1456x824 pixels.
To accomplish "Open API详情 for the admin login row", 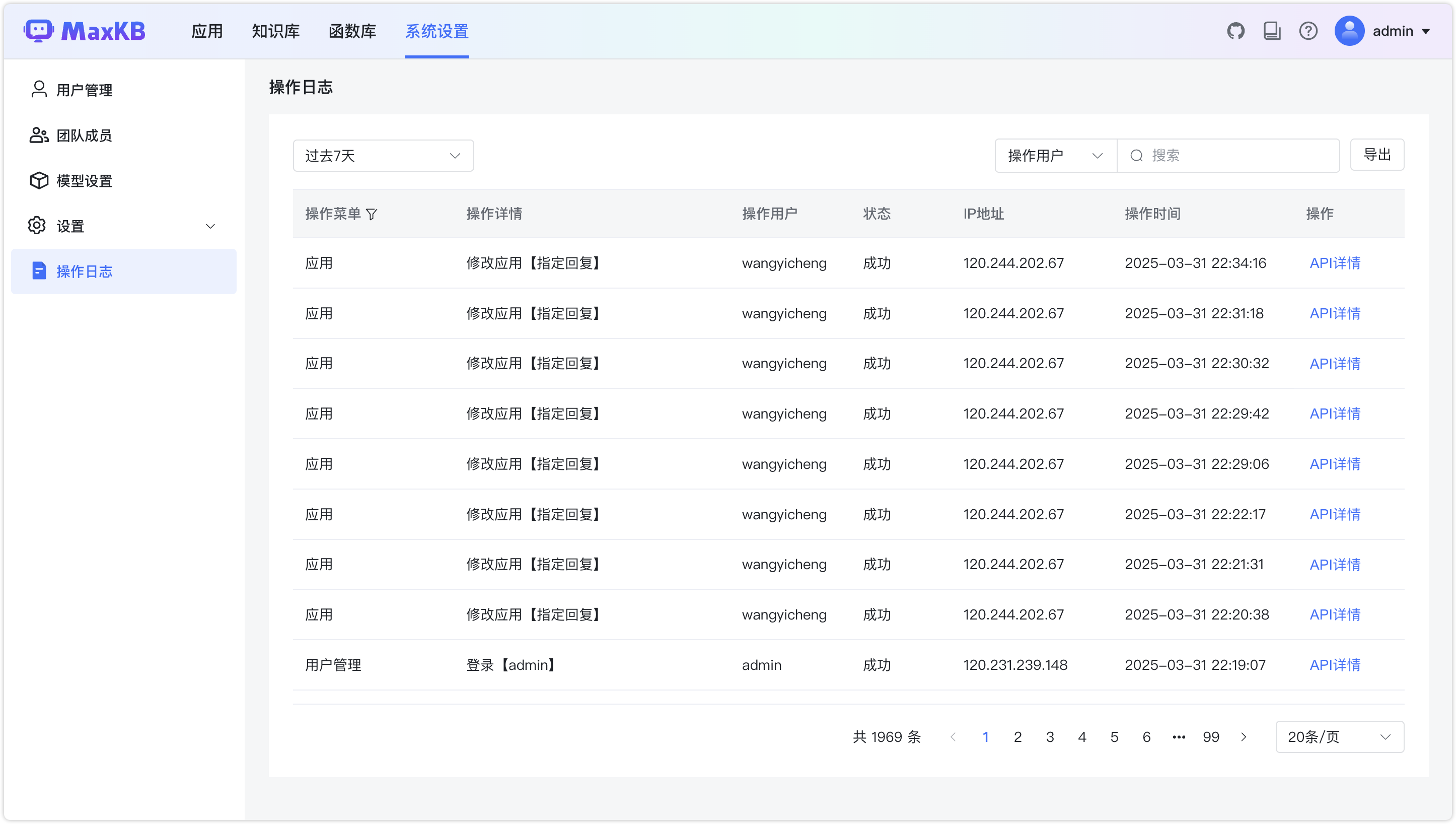I will pos(1334,665).
